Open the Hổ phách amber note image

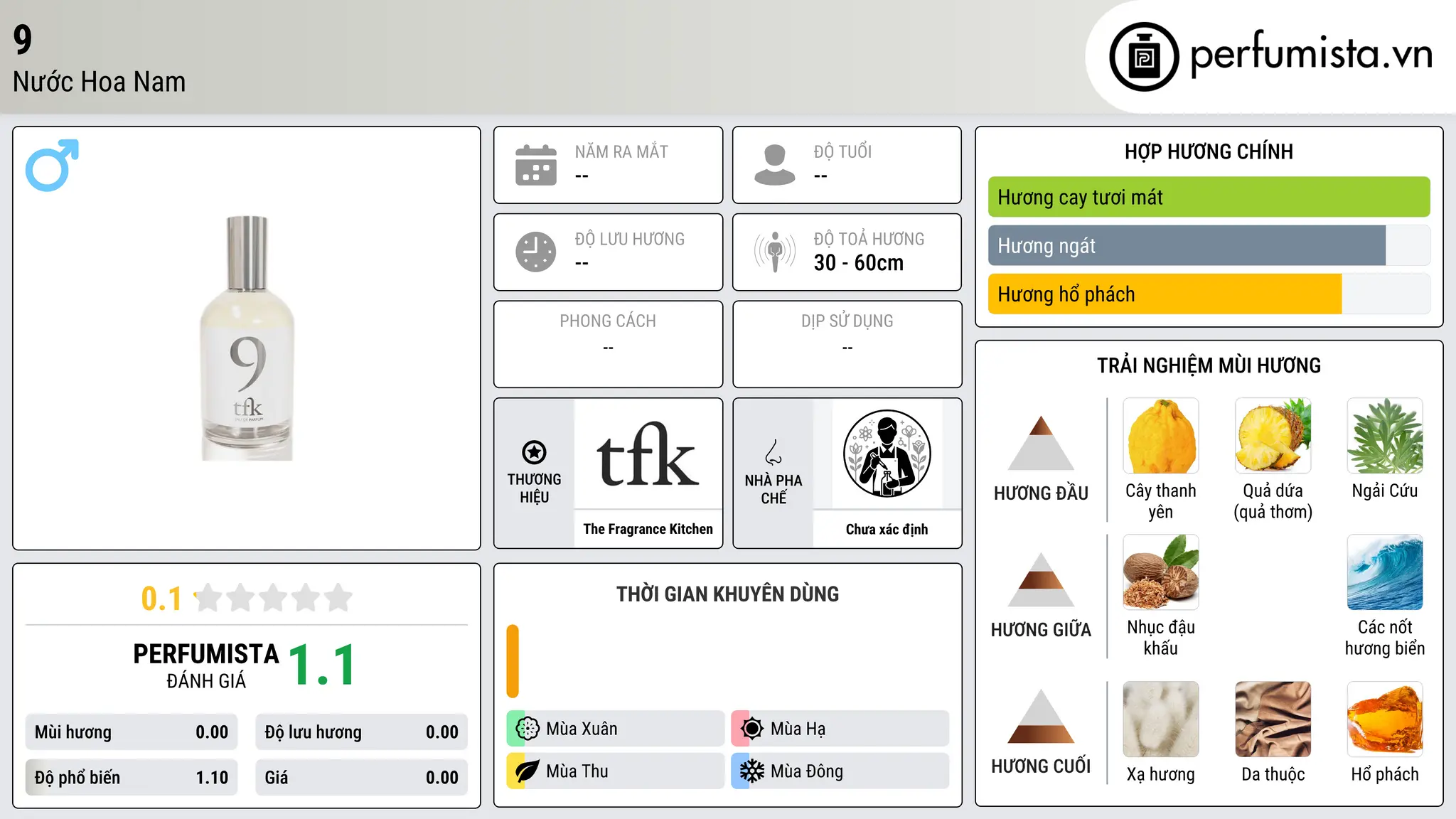tap(1385, 719)
